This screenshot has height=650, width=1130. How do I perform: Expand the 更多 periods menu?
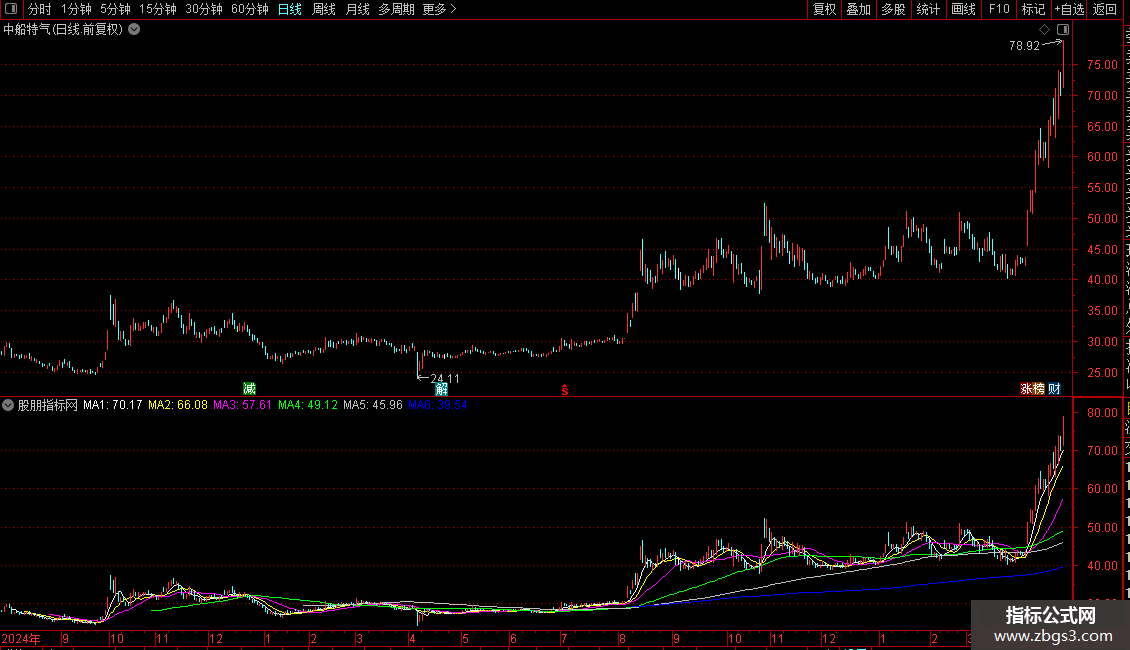(x=439, y=9)
